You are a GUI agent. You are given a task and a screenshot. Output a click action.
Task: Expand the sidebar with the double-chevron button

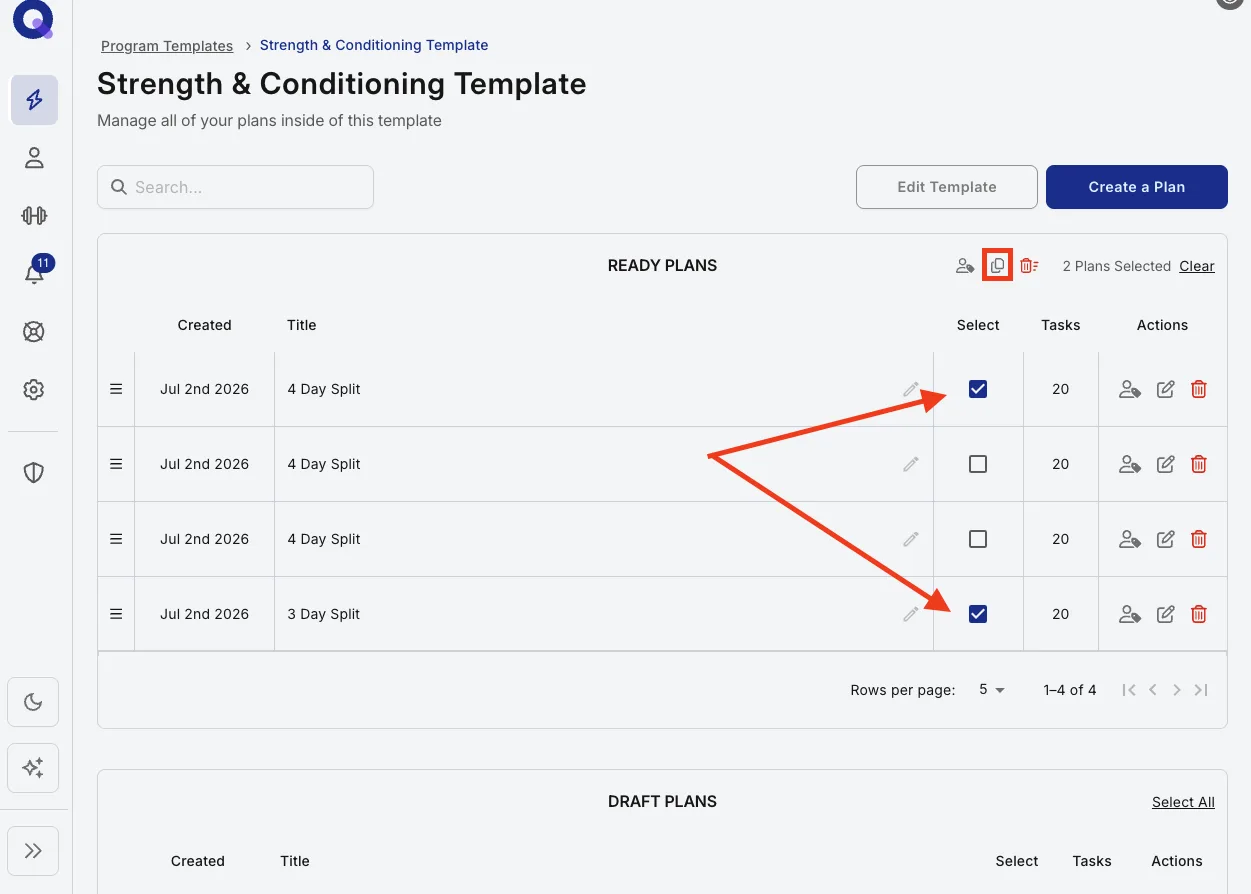click(x=33, y=851)
